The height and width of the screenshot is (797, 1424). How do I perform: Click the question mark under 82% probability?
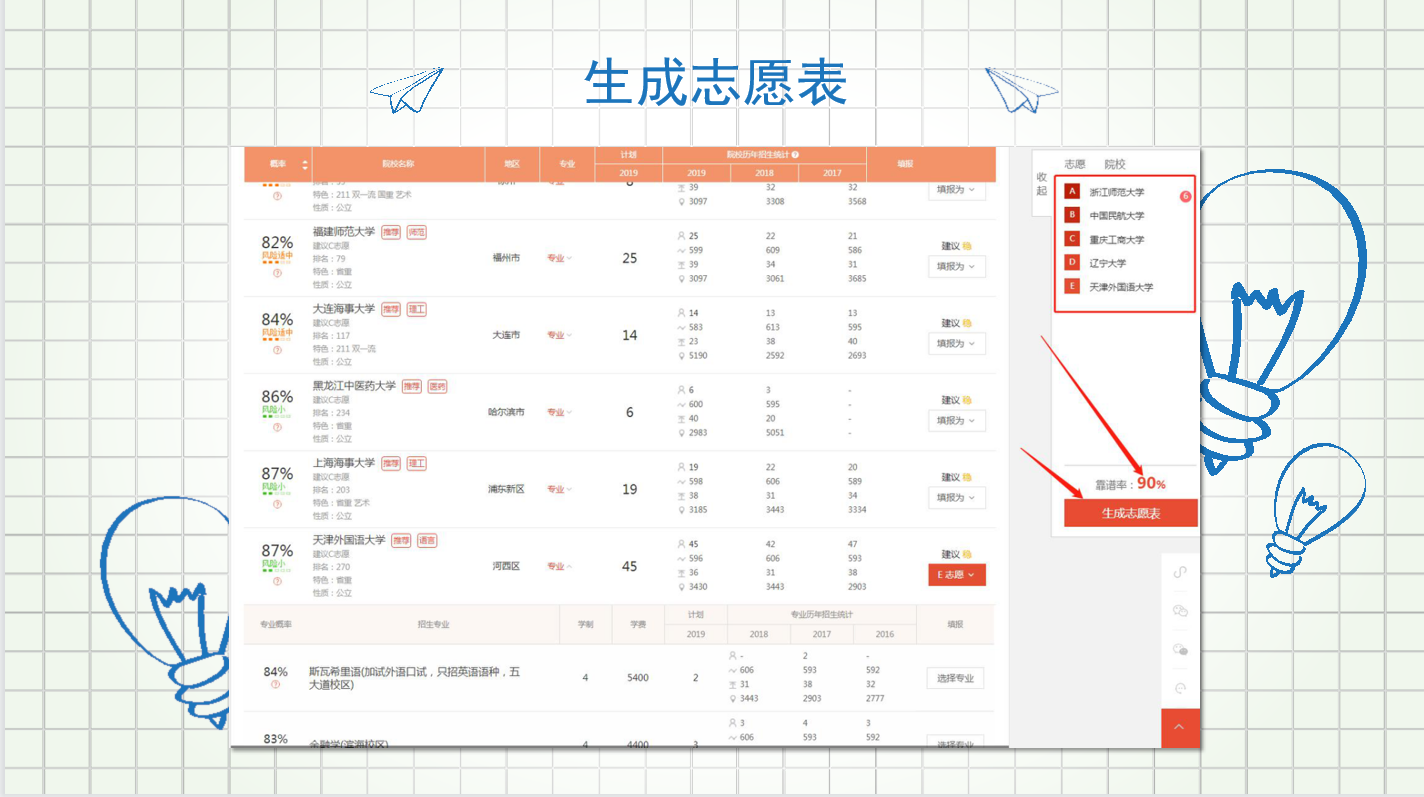click(277, 273)
